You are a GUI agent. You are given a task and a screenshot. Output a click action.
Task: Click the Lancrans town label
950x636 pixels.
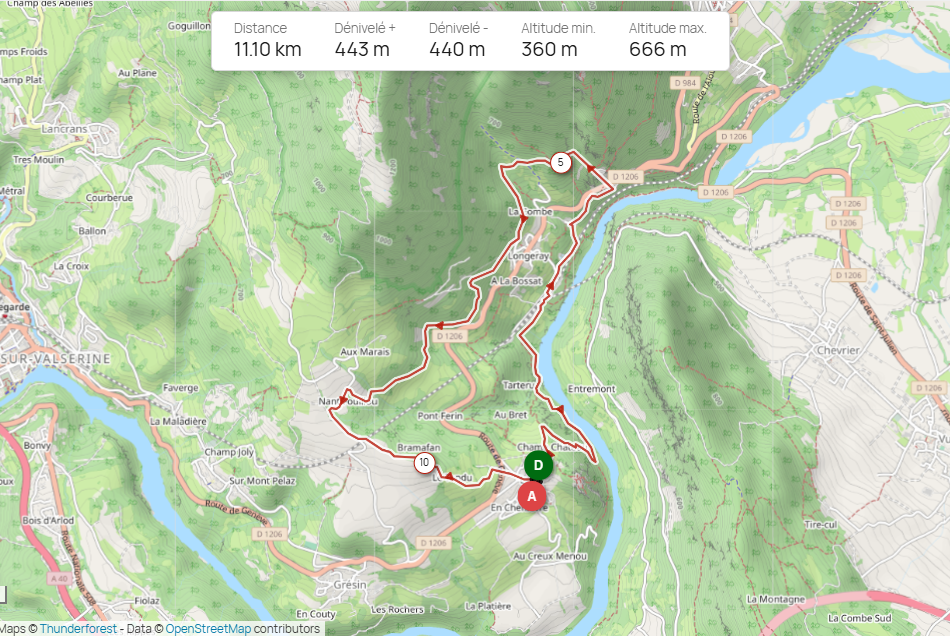coord(64,129)
